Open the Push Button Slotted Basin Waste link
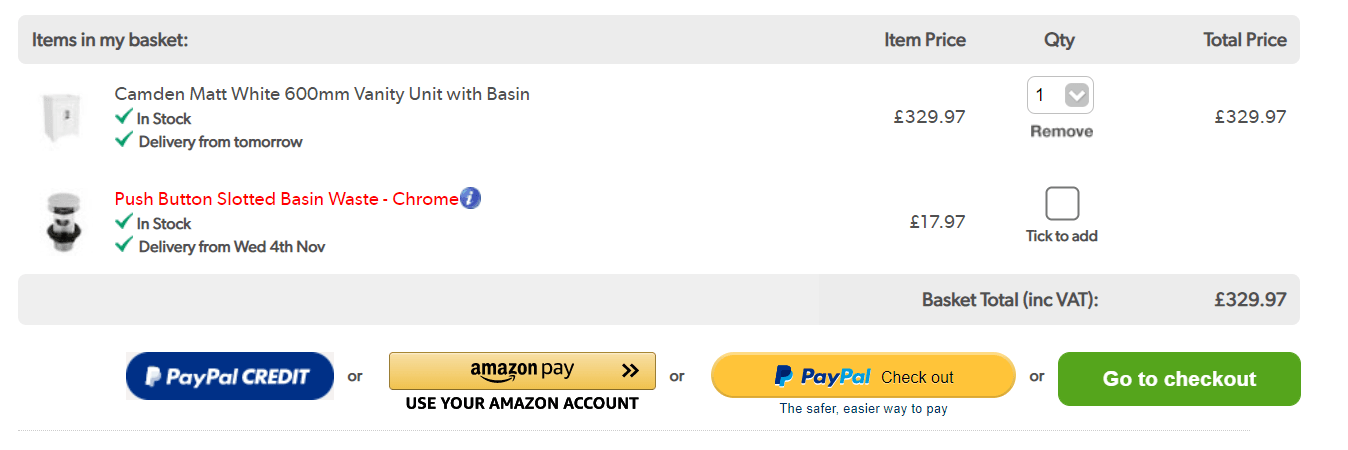Viewport: 1348px width, 450px height. [286, 199]
